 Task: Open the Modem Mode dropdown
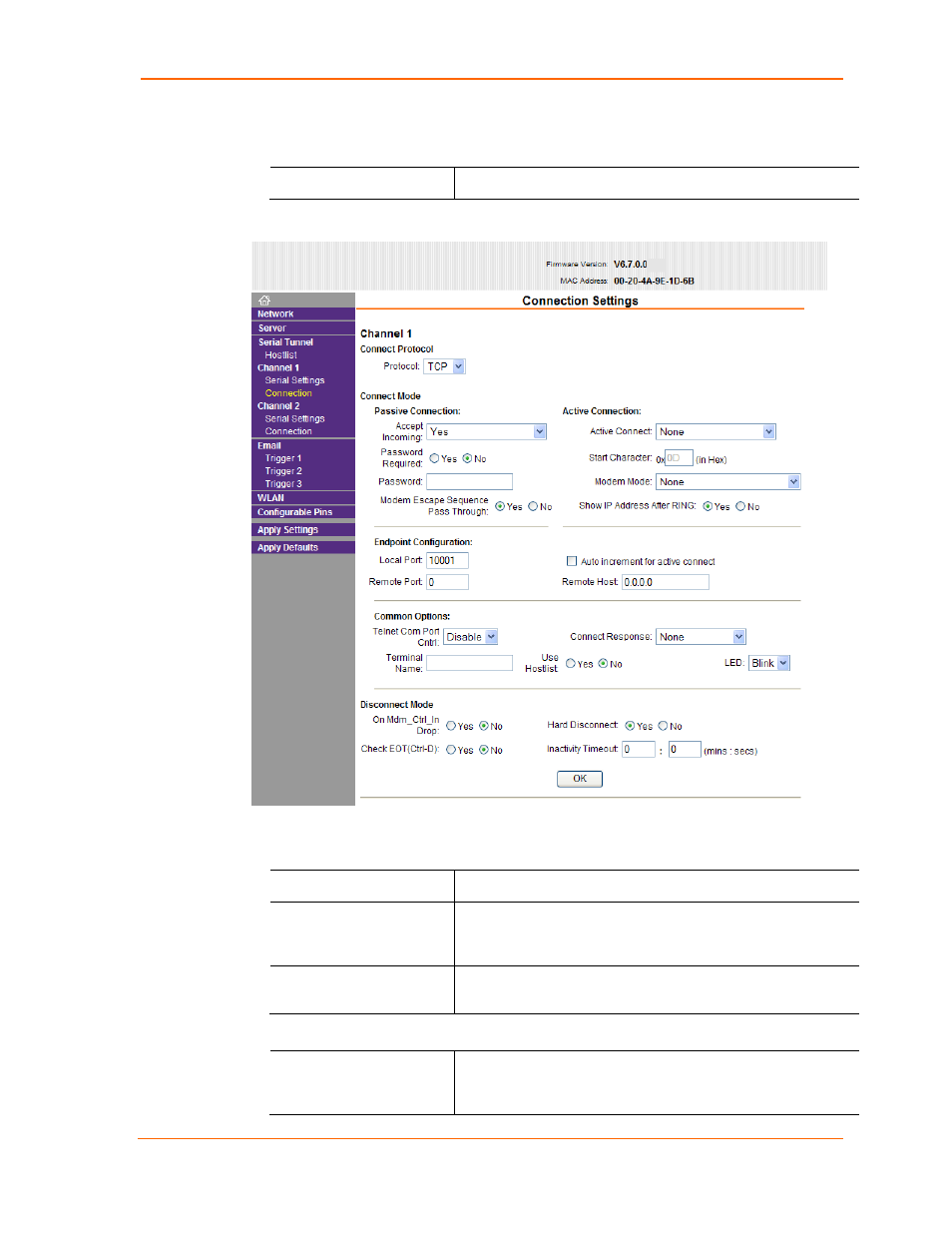(x=728, y=482)
